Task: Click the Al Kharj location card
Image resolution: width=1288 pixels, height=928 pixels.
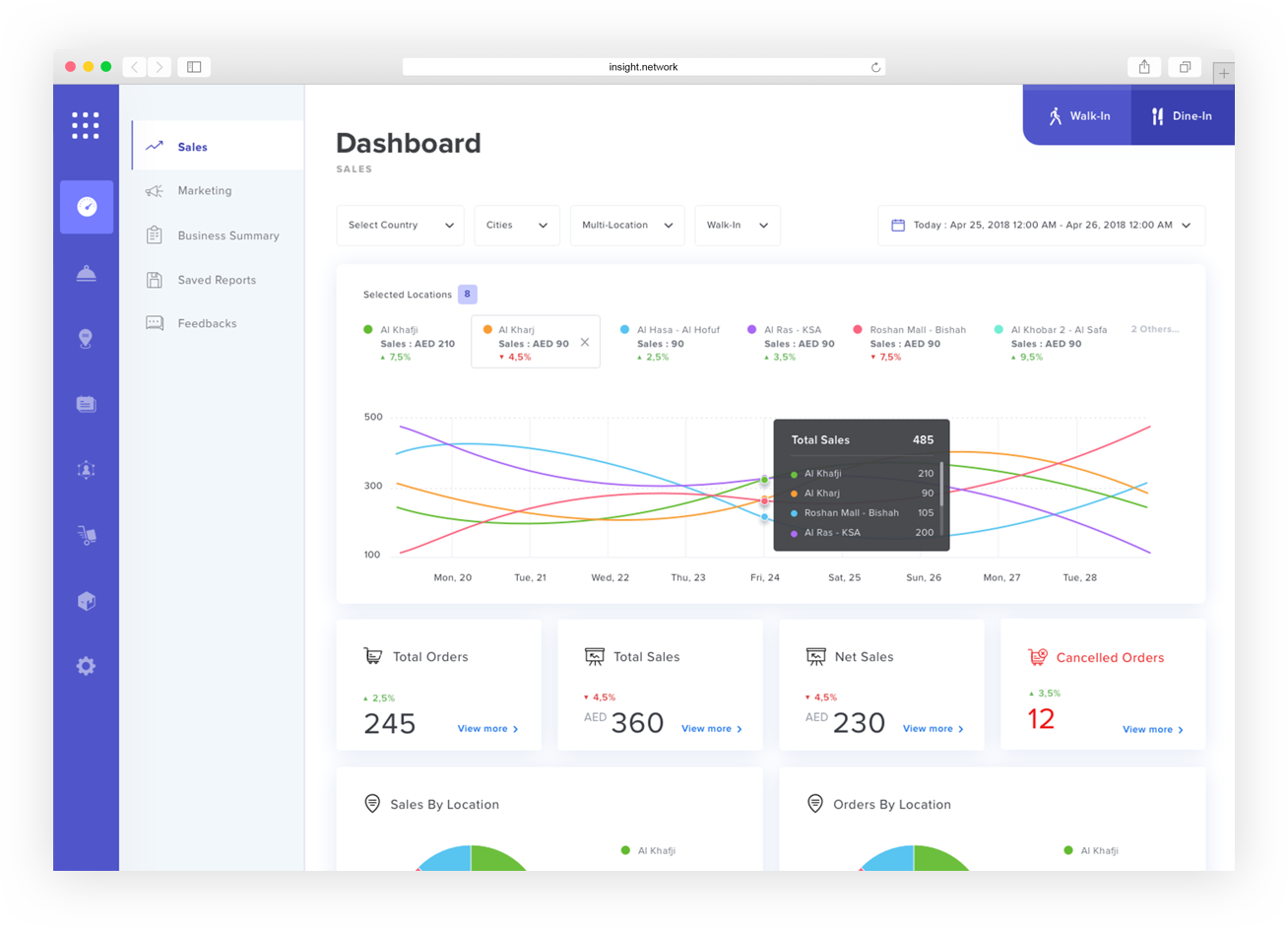Action: [536, 342]
